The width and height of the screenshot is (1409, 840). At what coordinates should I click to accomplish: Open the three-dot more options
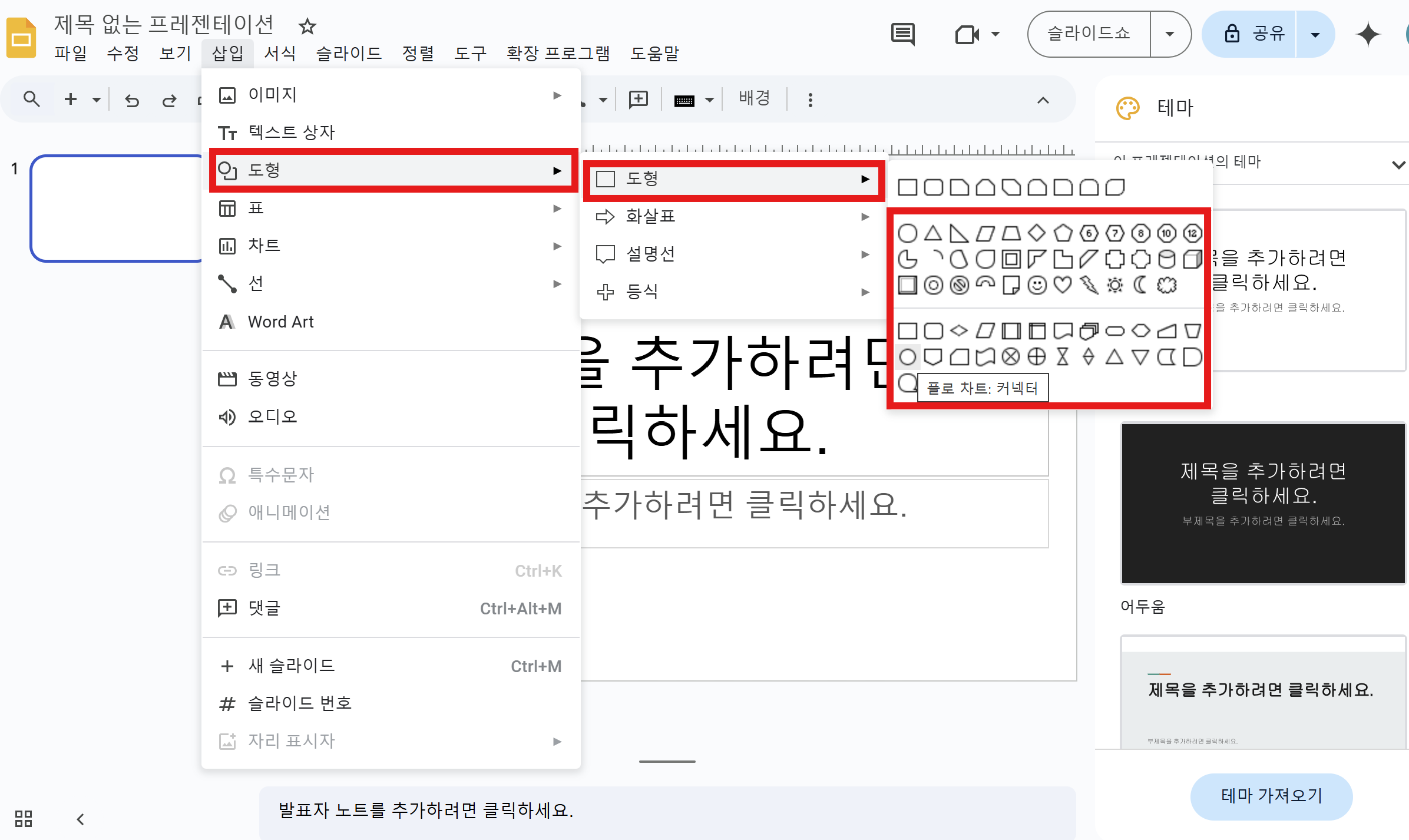(810, 100)
